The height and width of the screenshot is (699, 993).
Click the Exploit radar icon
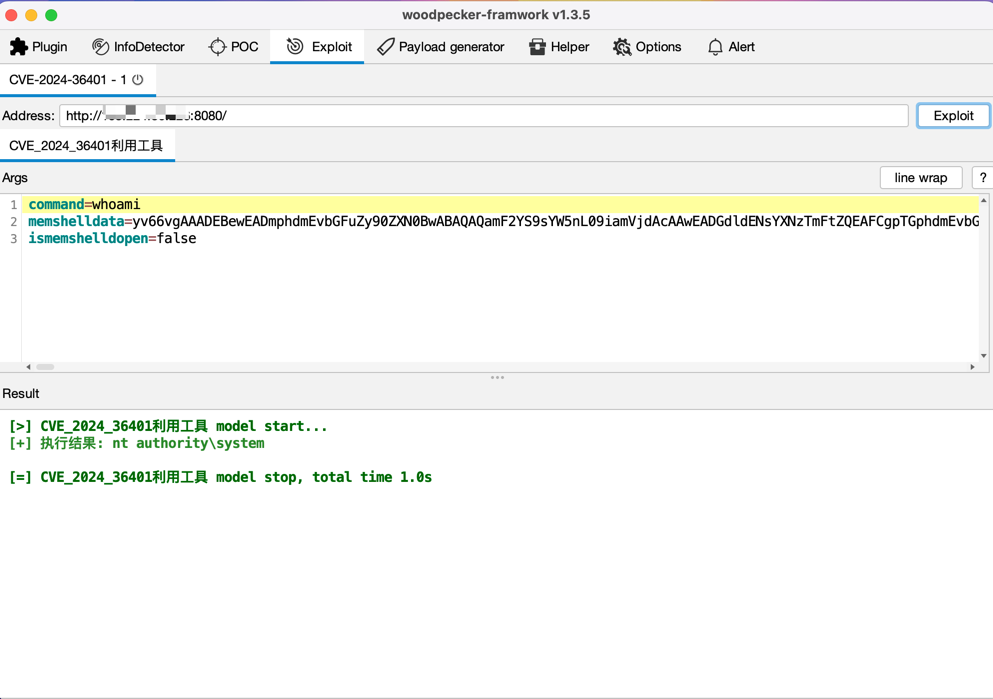tap(295, 46)
